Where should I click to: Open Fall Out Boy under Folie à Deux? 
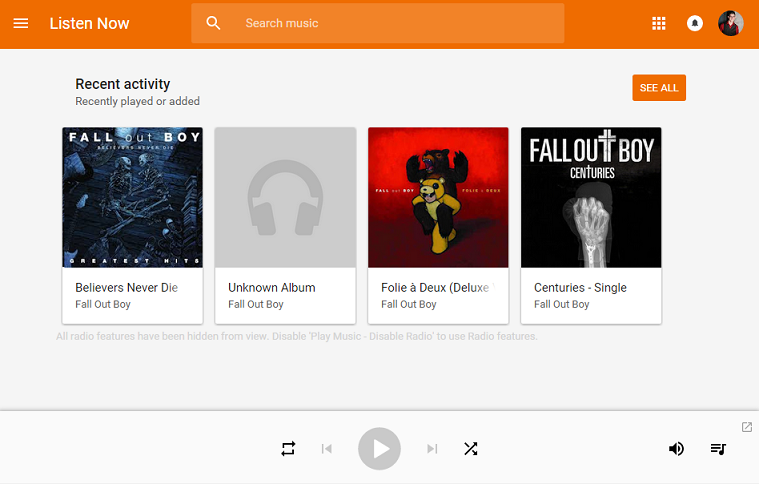[x=409, y=304]
